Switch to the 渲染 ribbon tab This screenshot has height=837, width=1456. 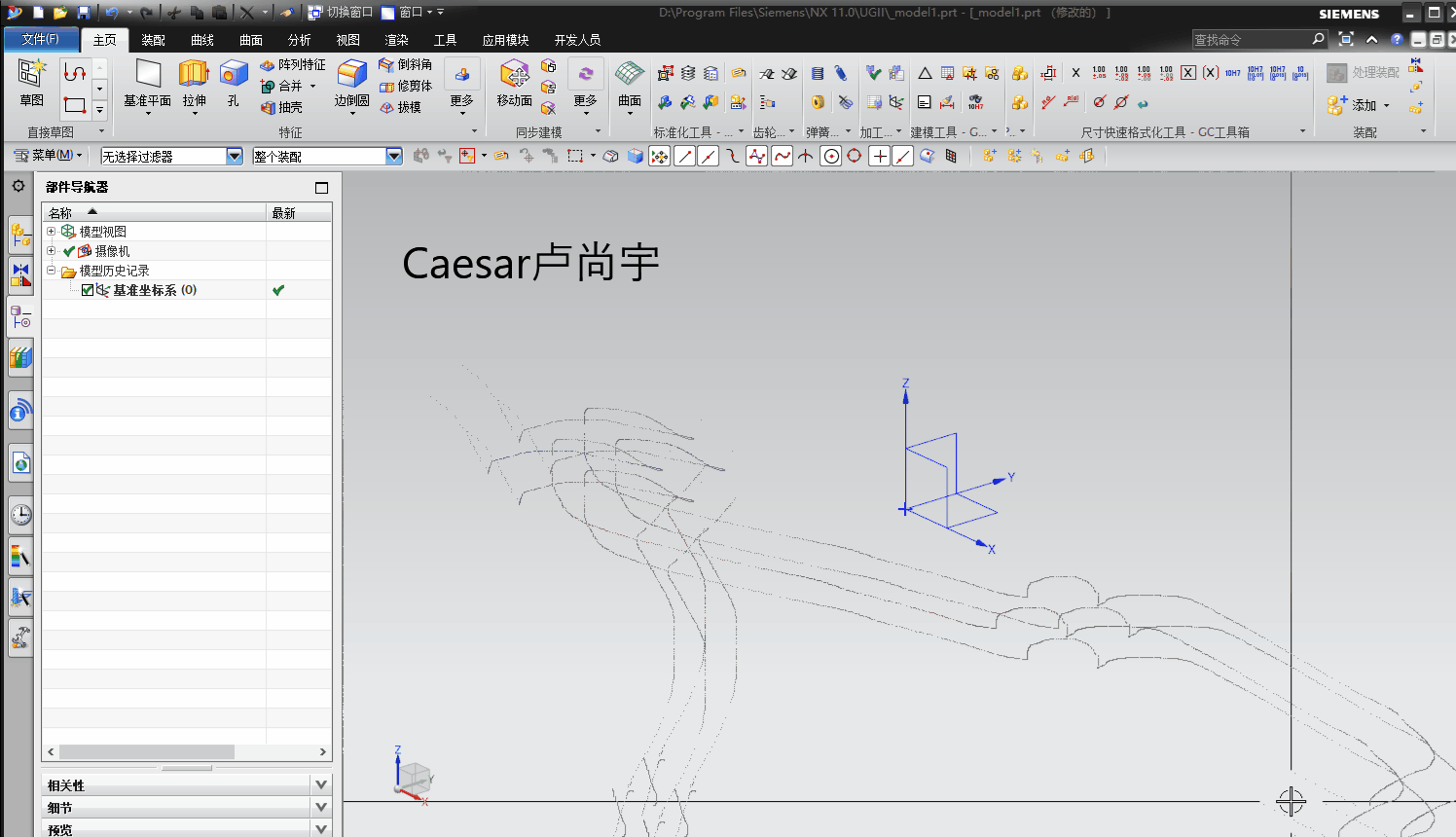396,40
